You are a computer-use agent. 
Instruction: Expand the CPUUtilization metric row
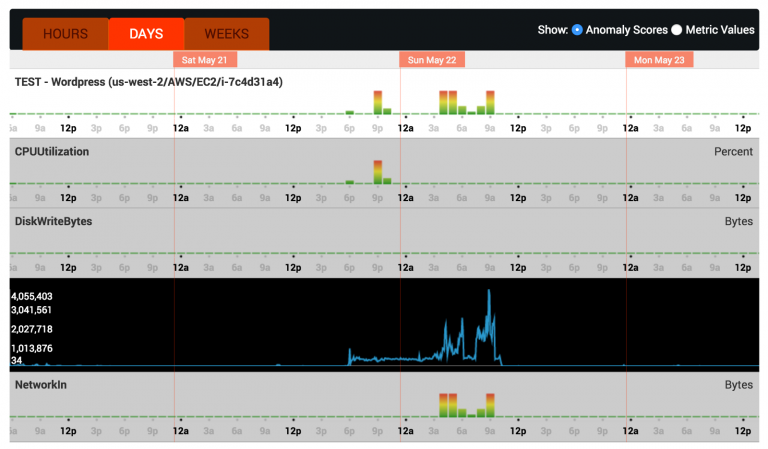[52, 152]
